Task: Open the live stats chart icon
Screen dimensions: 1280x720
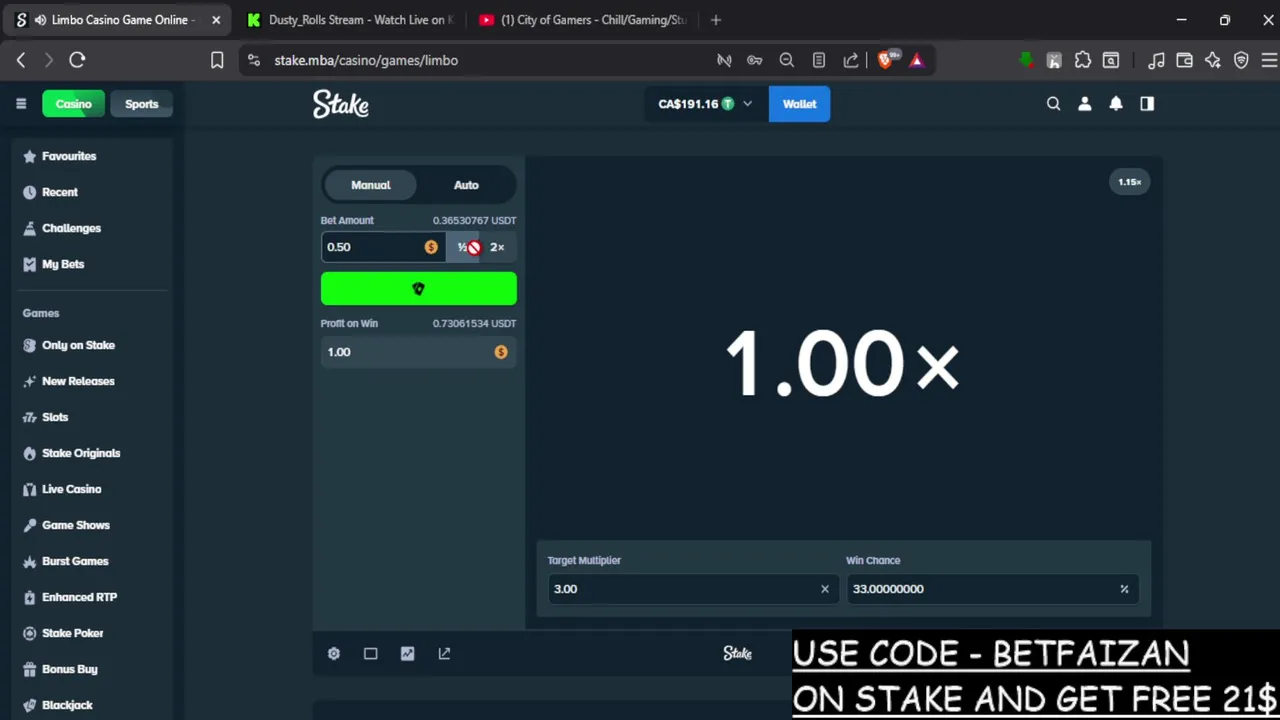Action: (x=408, y=654)
